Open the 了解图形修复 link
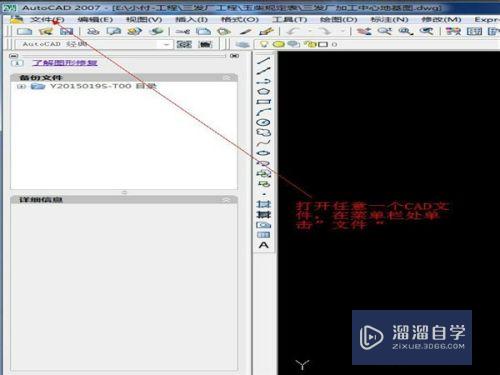 [x=65, y=63]
